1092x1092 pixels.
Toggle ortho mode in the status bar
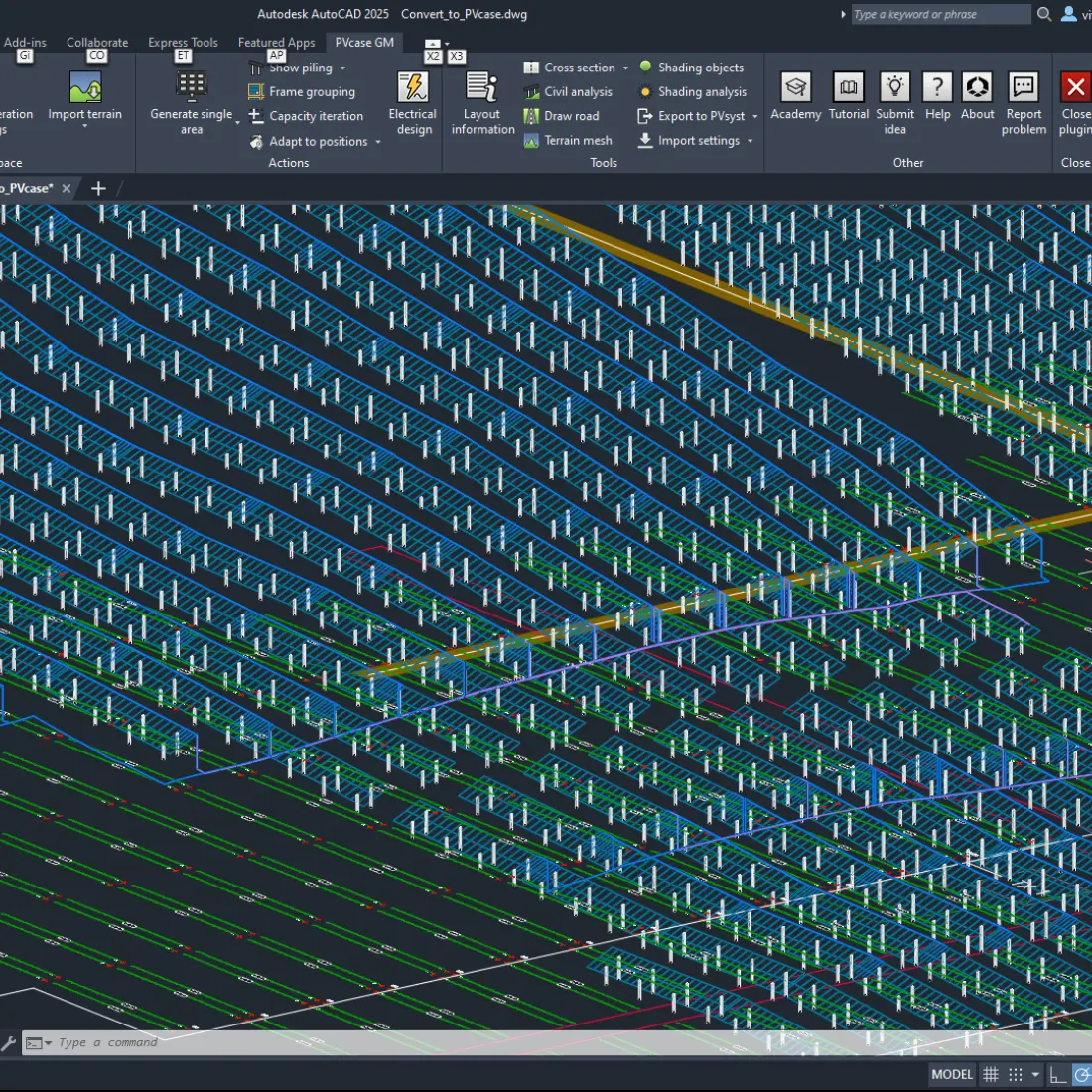(1058, 1074)
